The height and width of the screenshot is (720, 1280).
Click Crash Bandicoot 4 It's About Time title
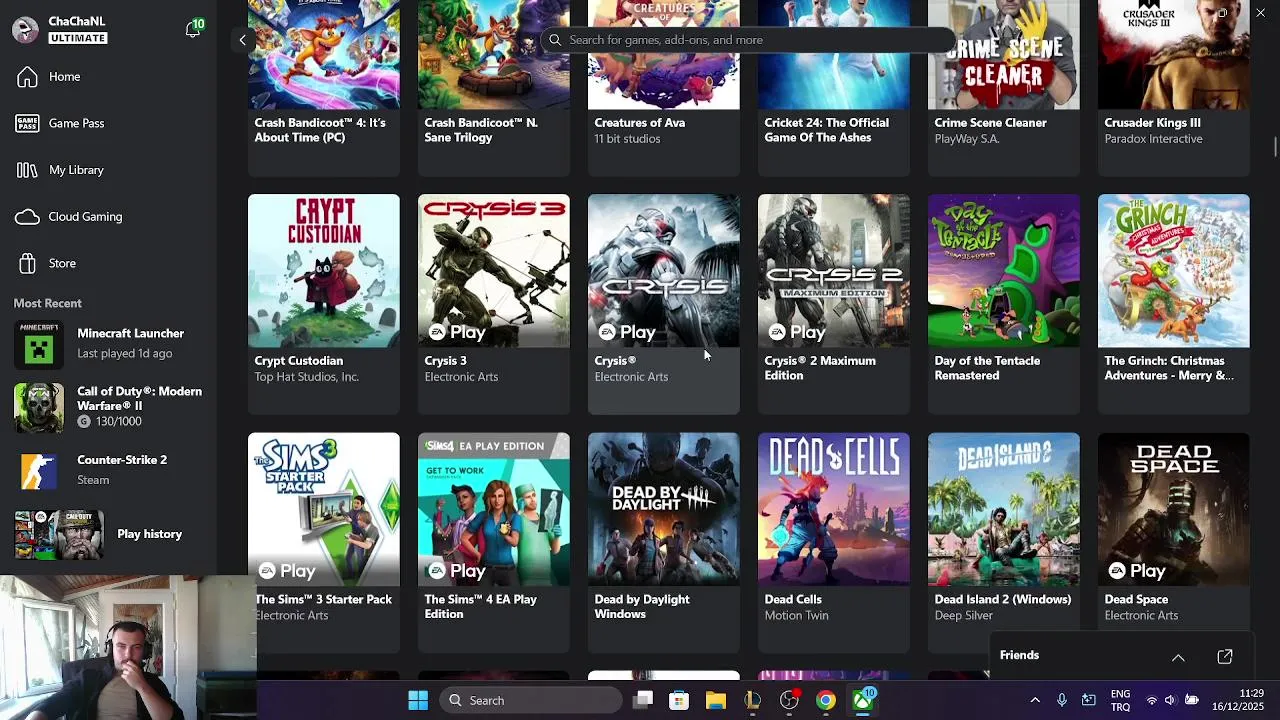coord(320,130)
